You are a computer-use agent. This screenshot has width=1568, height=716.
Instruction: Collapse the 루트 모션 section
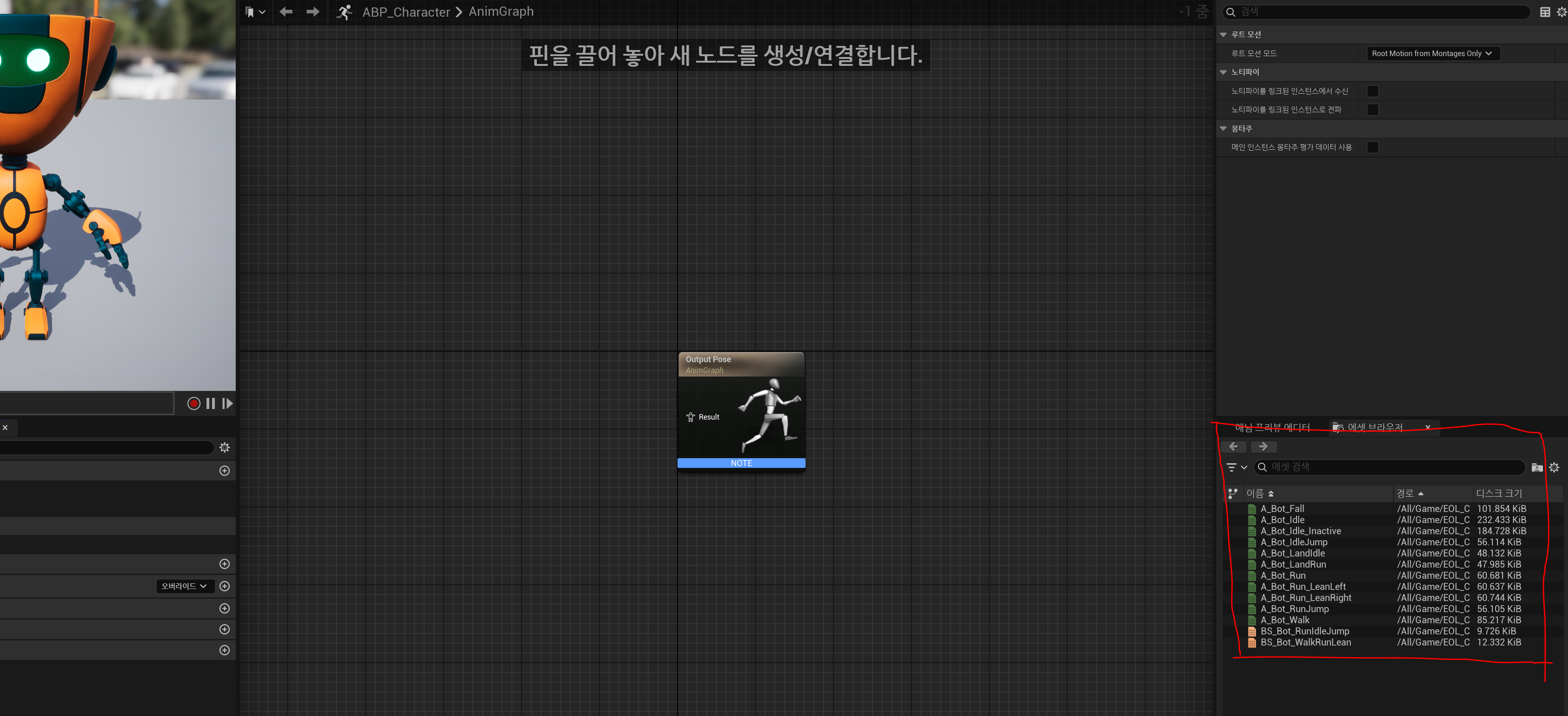coord(1224,35)
